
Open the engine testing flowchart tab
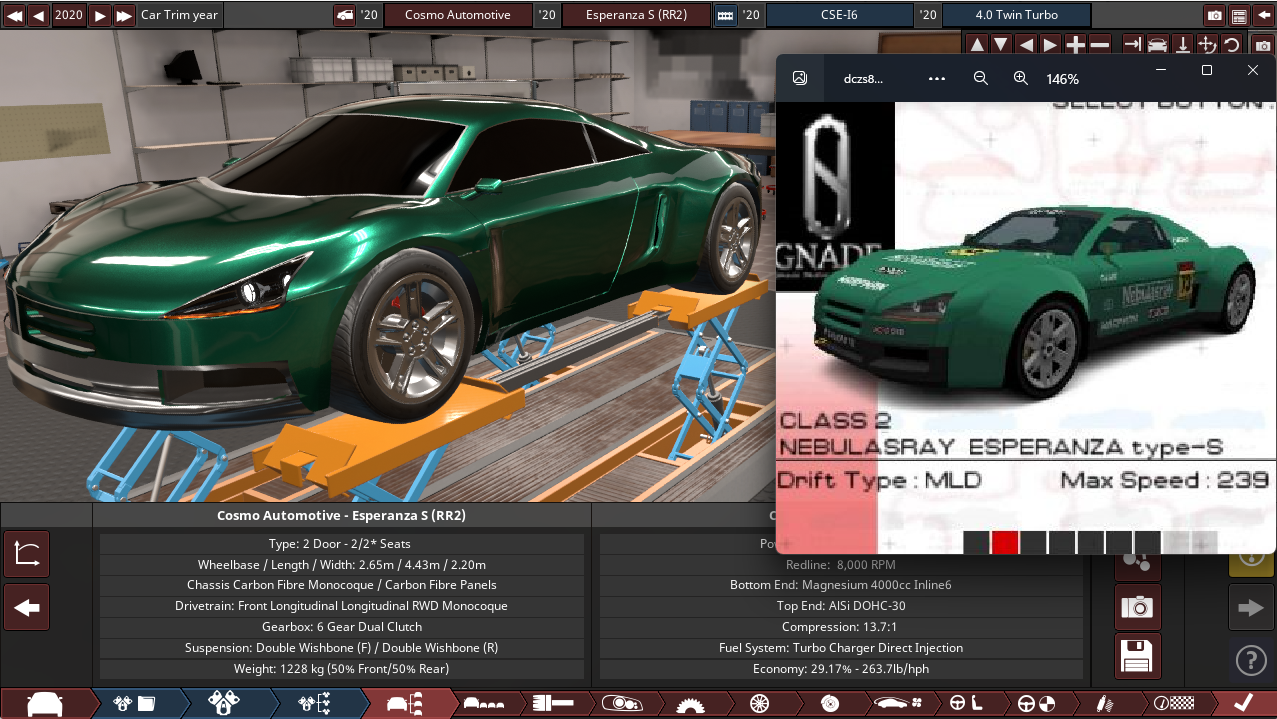click(x=314, y=703)
